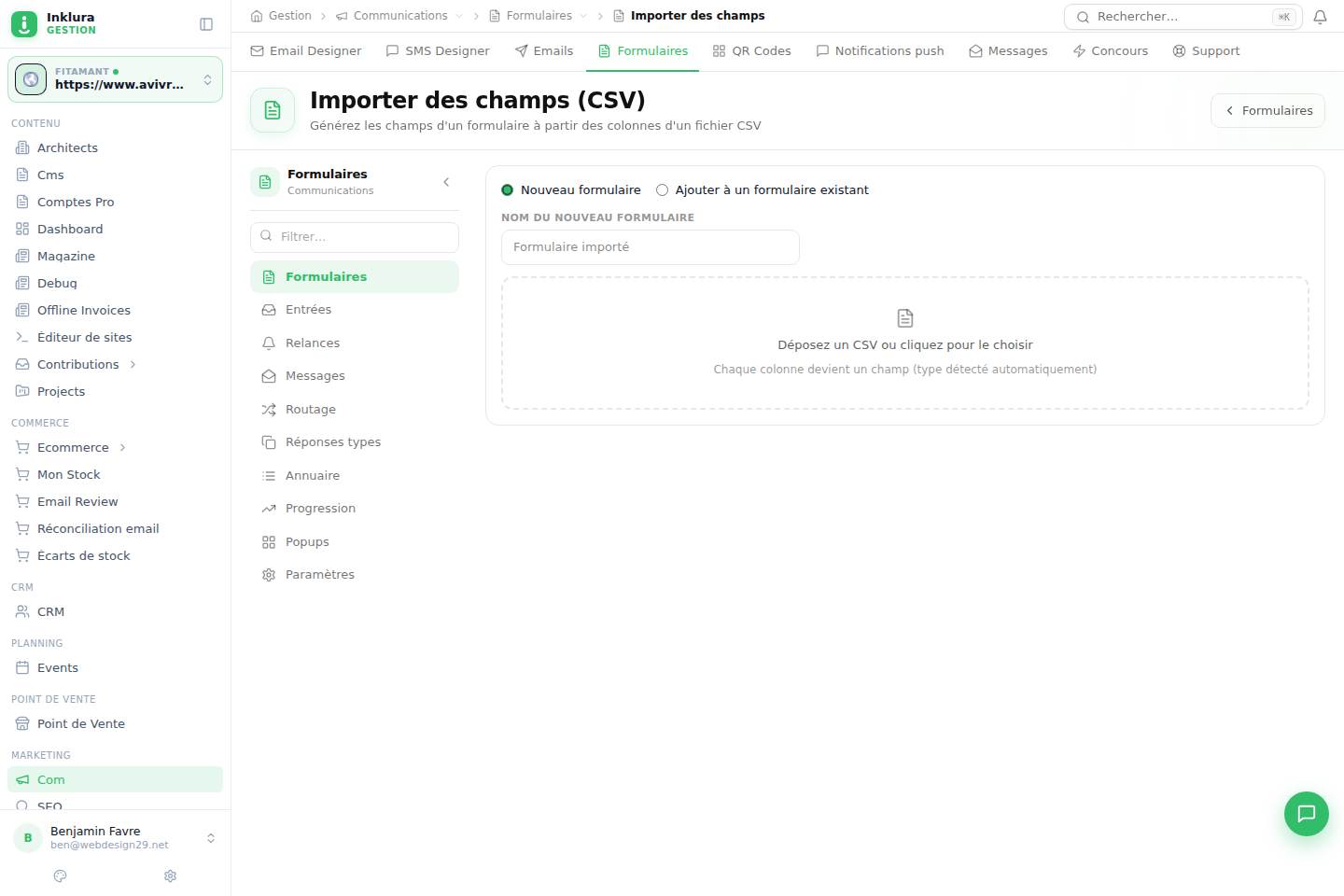The width and height of the screenshot is (1344, 896).
Task: Focus the new form name field
Action: pyautogui.click(x=651, y=247)
